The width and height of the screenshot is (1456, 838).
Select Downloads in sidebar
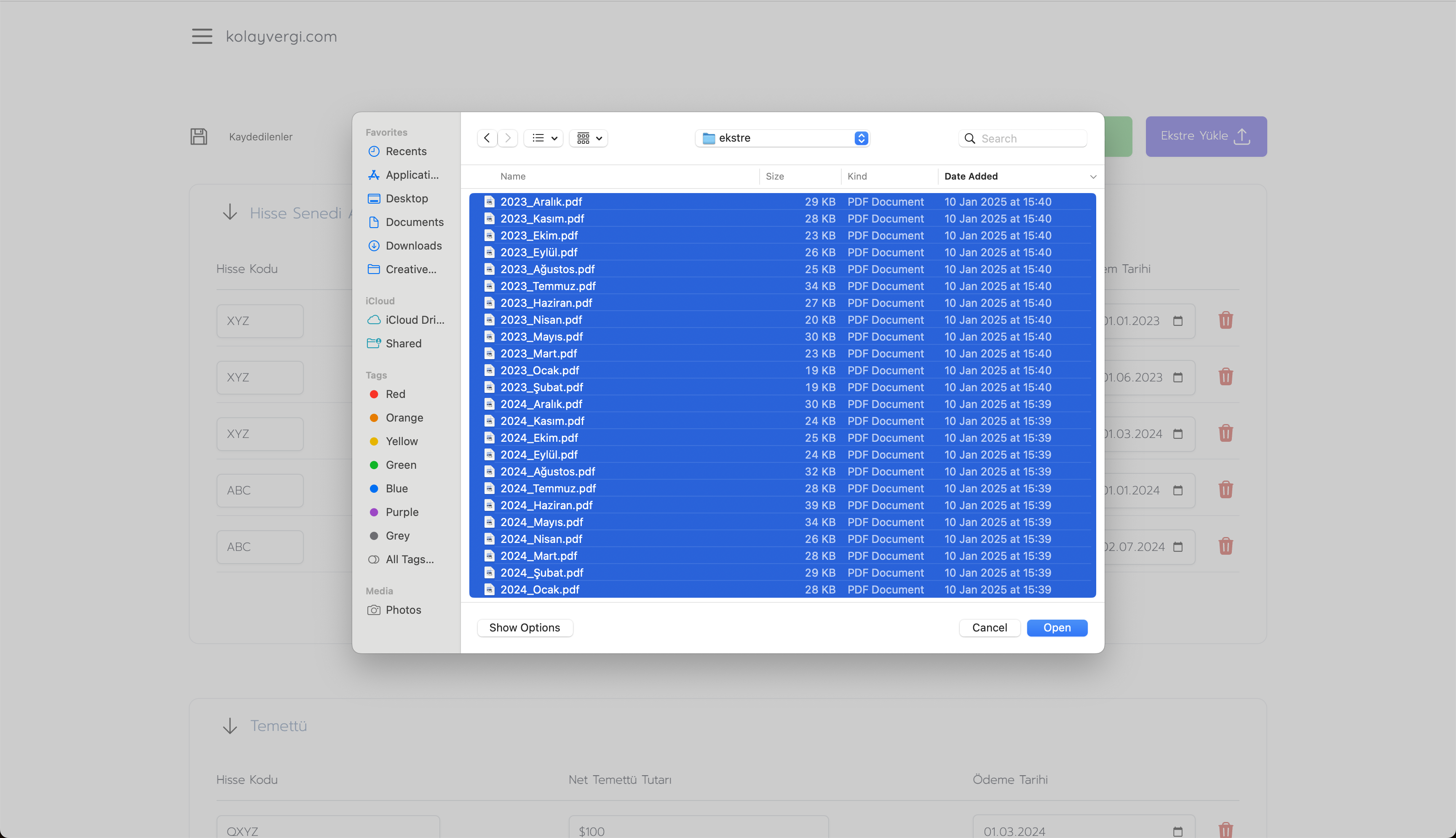[x=406, y=246]
